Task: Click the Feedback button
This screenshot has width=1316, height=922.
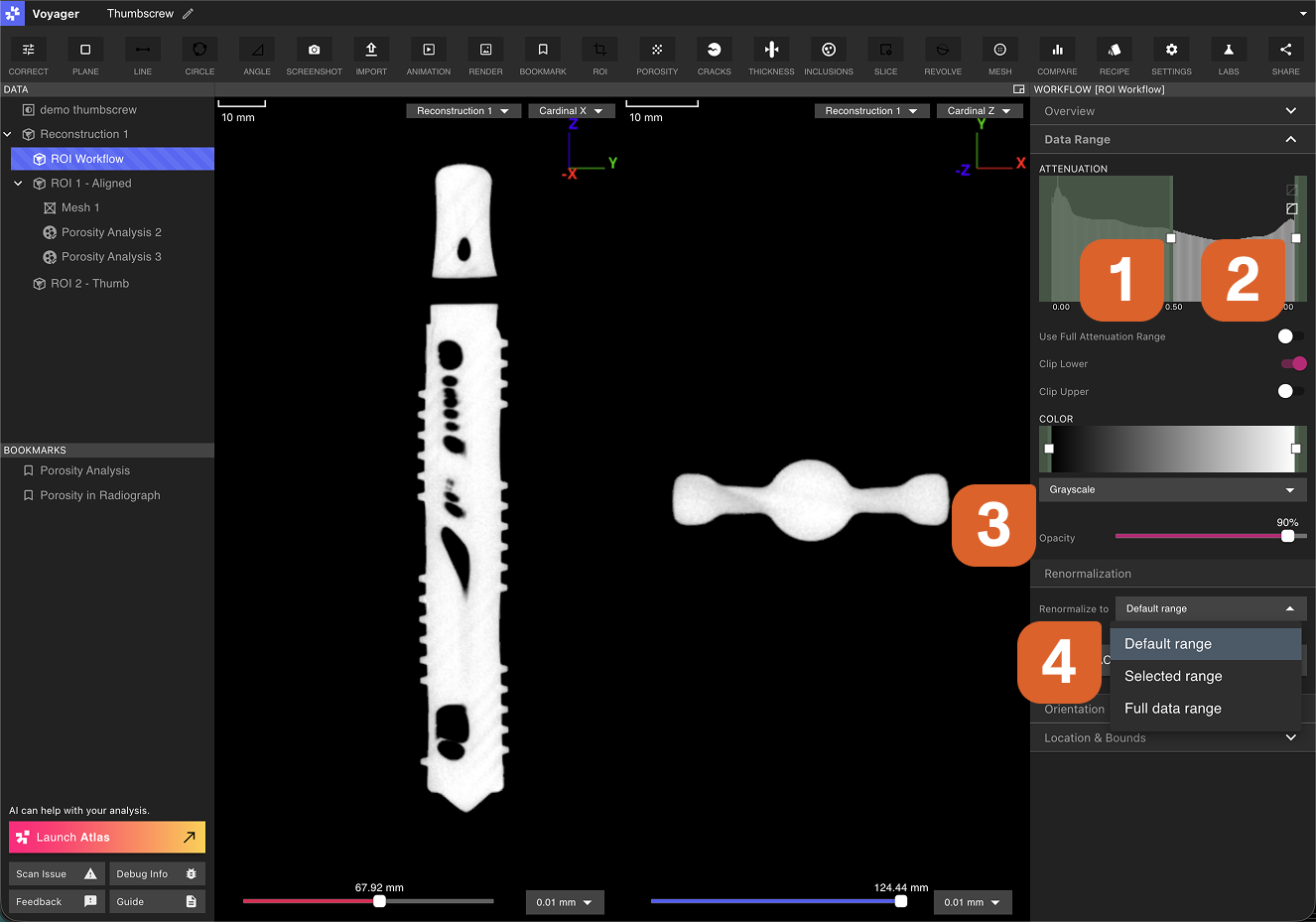Action: pos(57,902)
